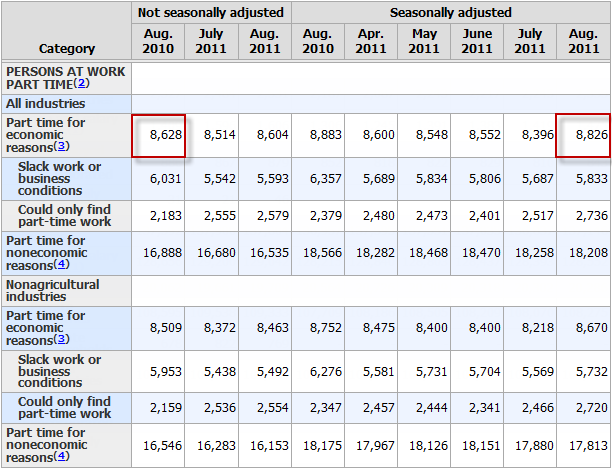This screenshot has width=612, height=468.
Task: Select the 'Apr. 2011' column header
Action: pyautogui.click(x=371, y=41)
